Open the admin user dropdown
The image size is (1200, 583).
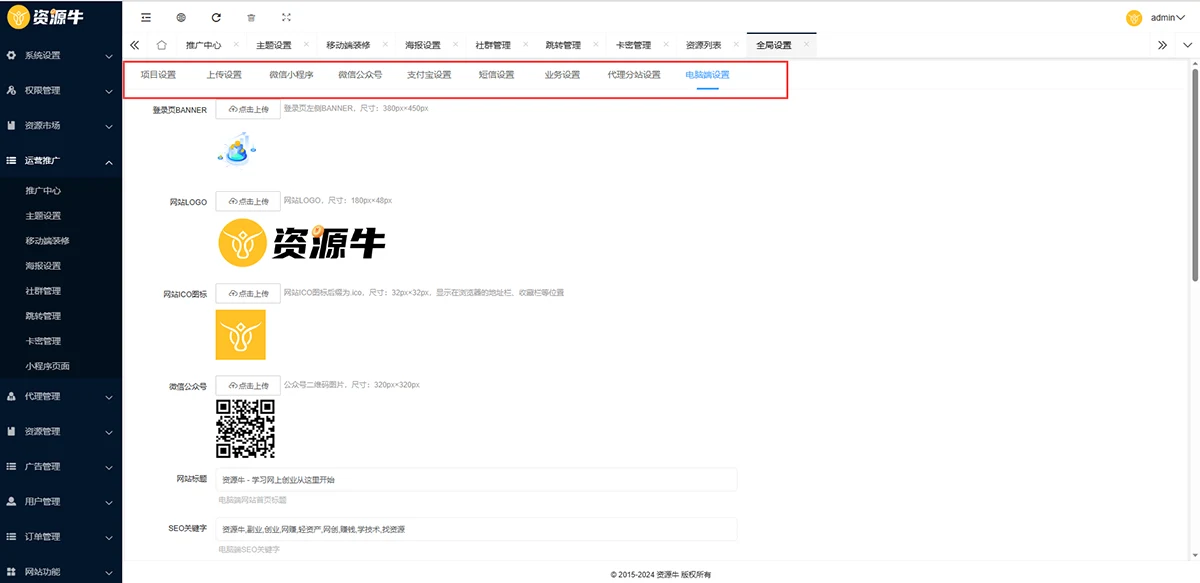point(1160,17)
